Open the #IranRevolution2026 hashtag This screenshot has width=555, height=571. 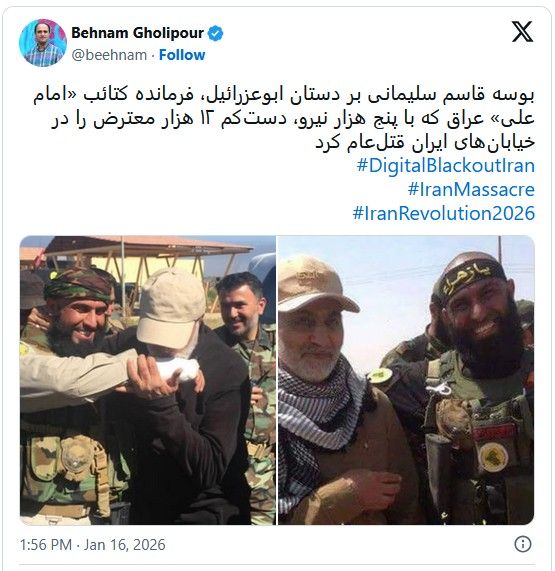pyautogui.click(x=444, y=213)
